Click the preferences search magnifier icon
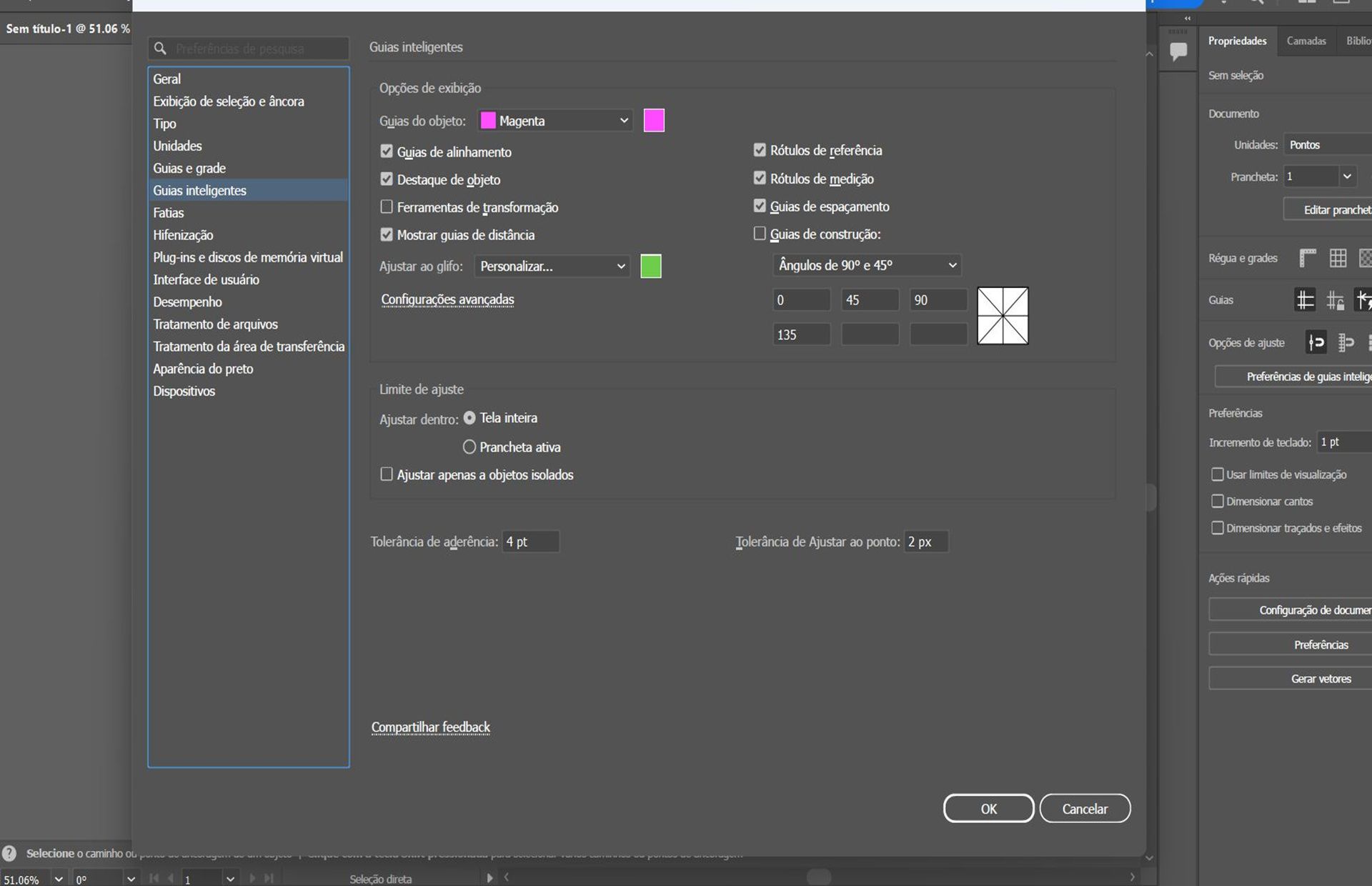 pyautogui.click(x=161, y=49)
